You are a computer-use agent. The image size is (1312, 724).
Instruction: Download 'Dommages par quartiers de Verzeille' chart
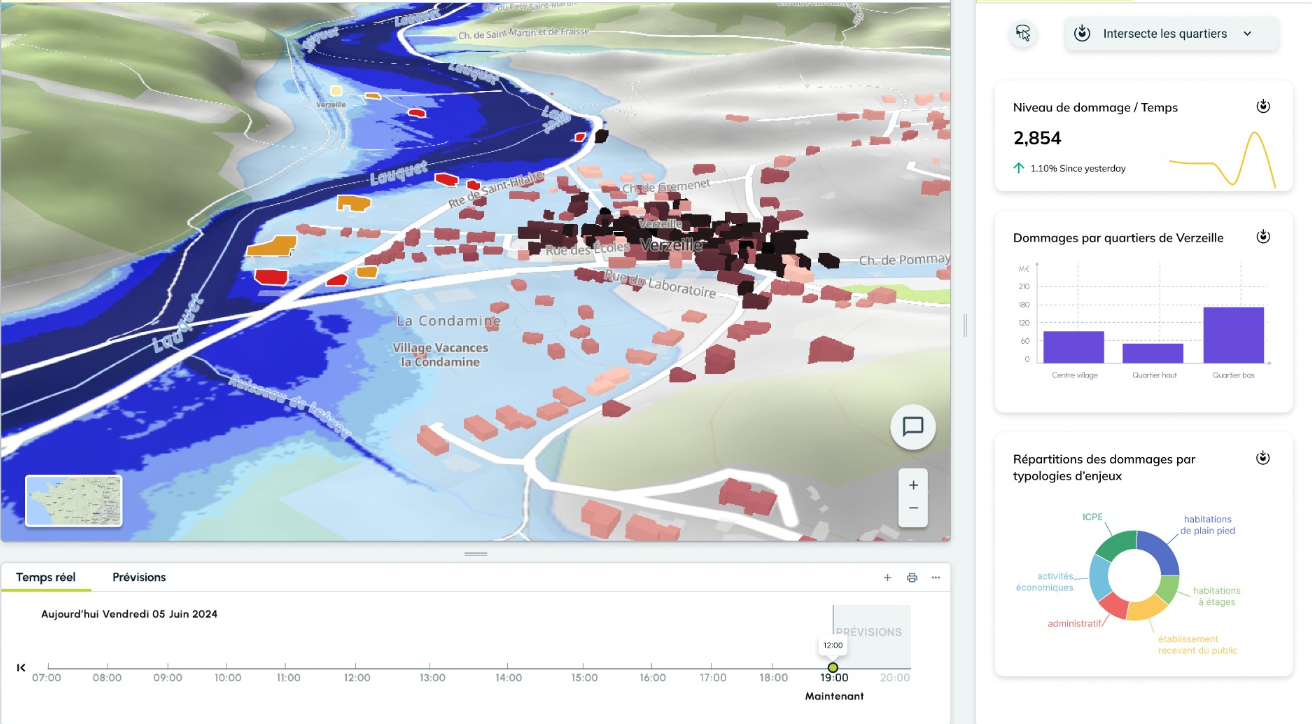click(x=1263, y=237)
